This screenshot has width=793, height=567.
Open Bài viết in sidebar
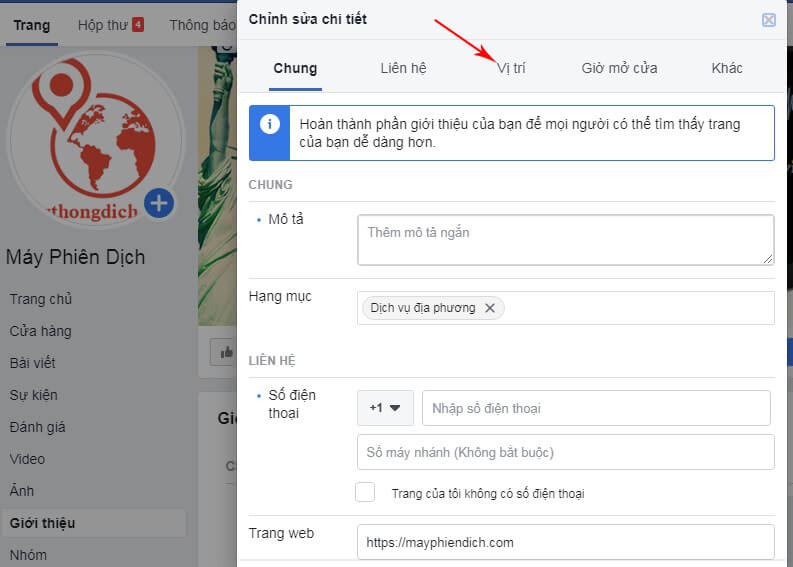tap(32, 363)
